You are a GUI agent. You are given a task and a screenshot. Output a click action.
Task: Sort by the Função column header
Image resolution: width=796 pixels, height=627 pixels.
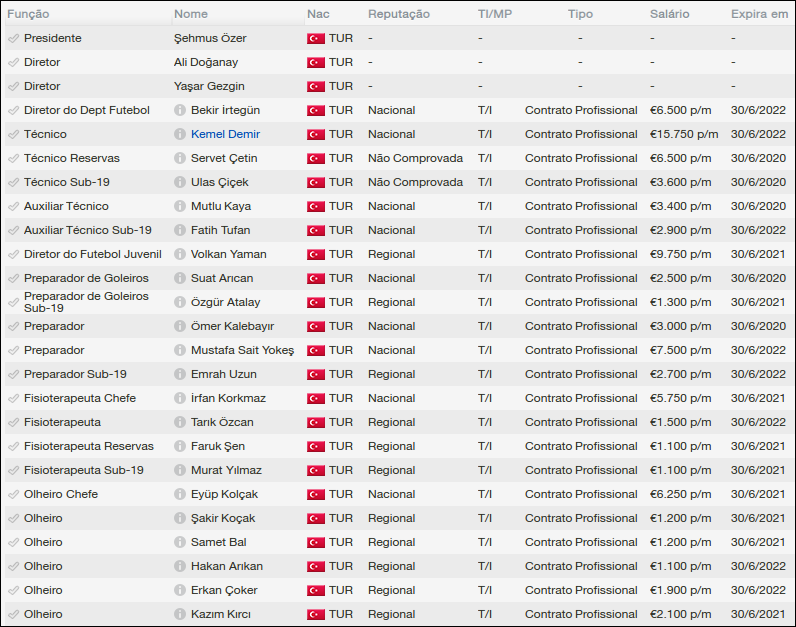click(x=28, y=14)
